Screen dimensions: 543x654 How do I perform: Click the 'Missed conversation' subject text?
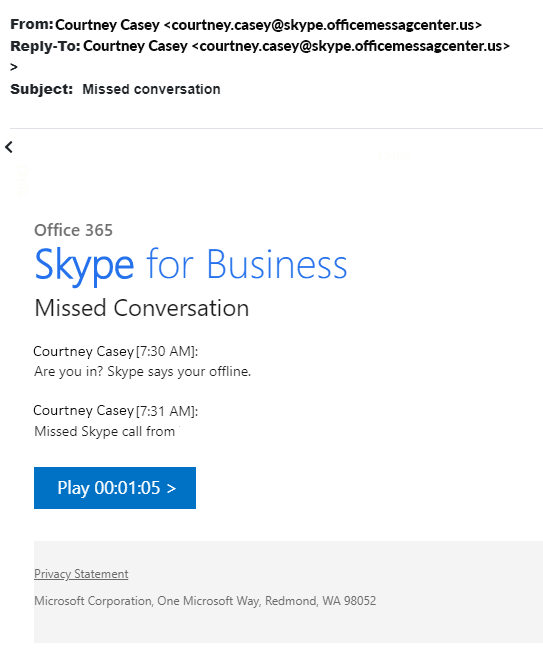coord(151,89)
